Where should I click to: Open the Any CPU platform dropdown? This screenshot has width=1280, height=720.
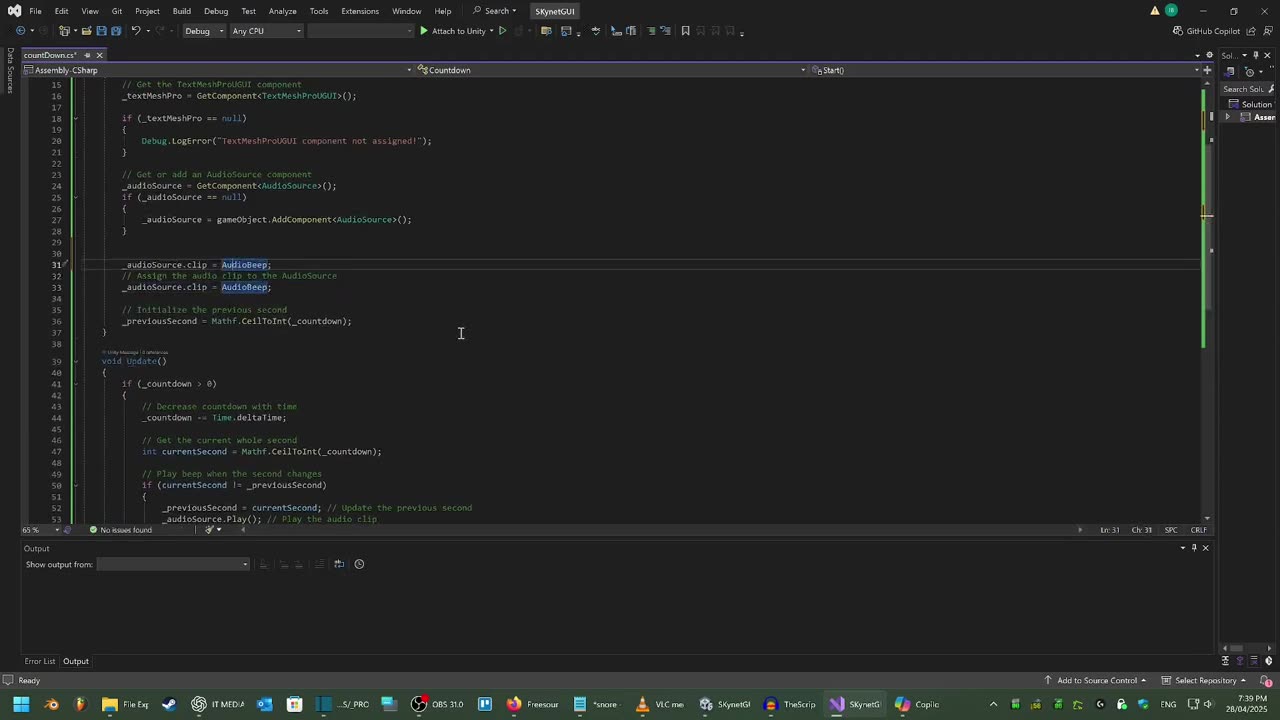tap(266, 31)
